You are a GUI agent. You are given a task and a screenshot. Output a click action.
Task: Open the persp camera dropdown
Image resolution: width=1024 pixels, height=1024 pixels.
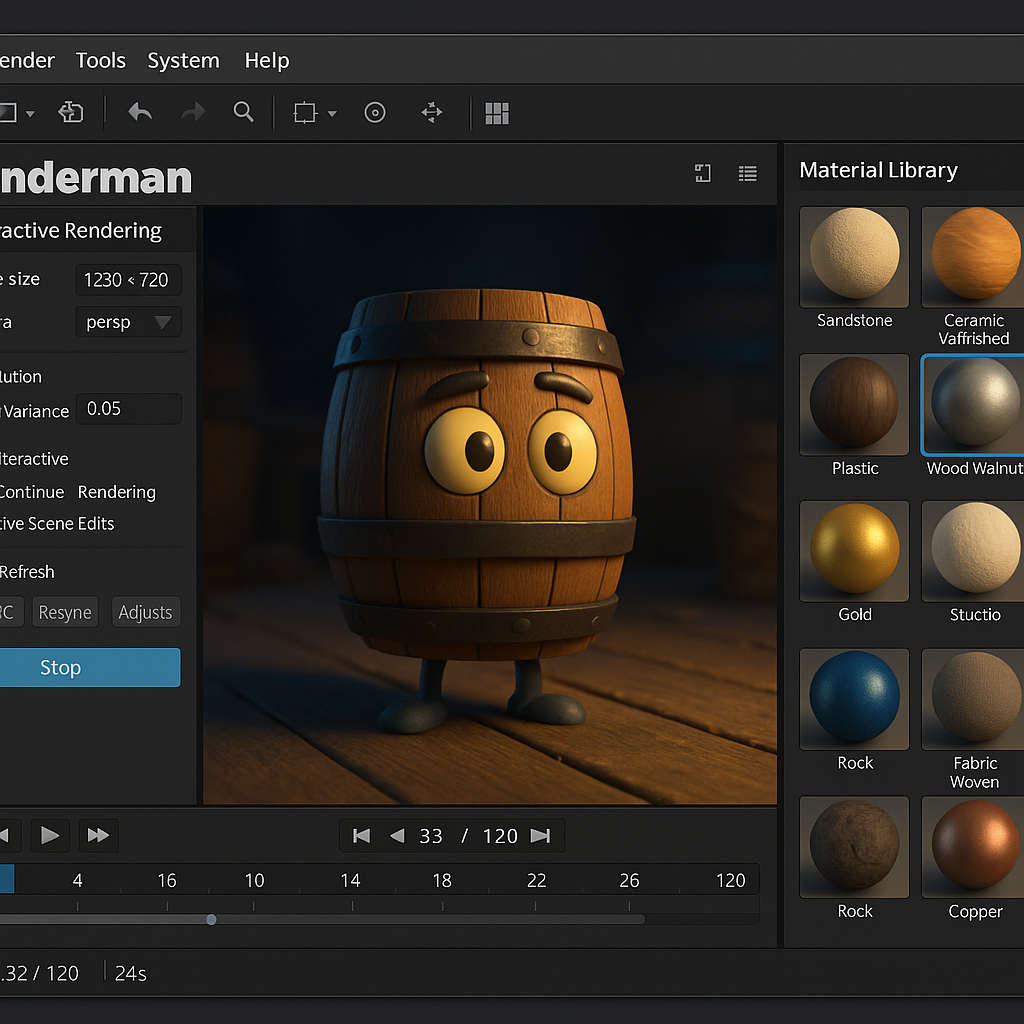pyautogui.click(x=129, y=322)
